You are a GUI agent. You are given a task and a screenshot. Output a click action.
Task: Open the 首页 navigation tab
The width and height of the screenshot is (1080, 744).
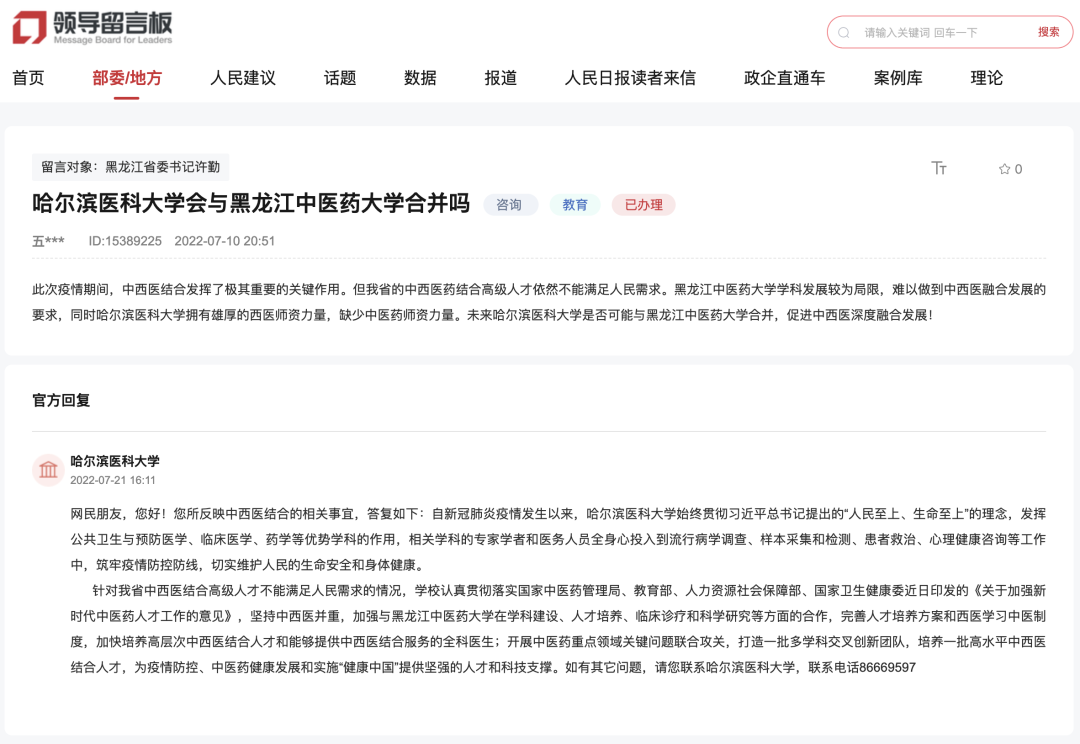coord(28,78)
